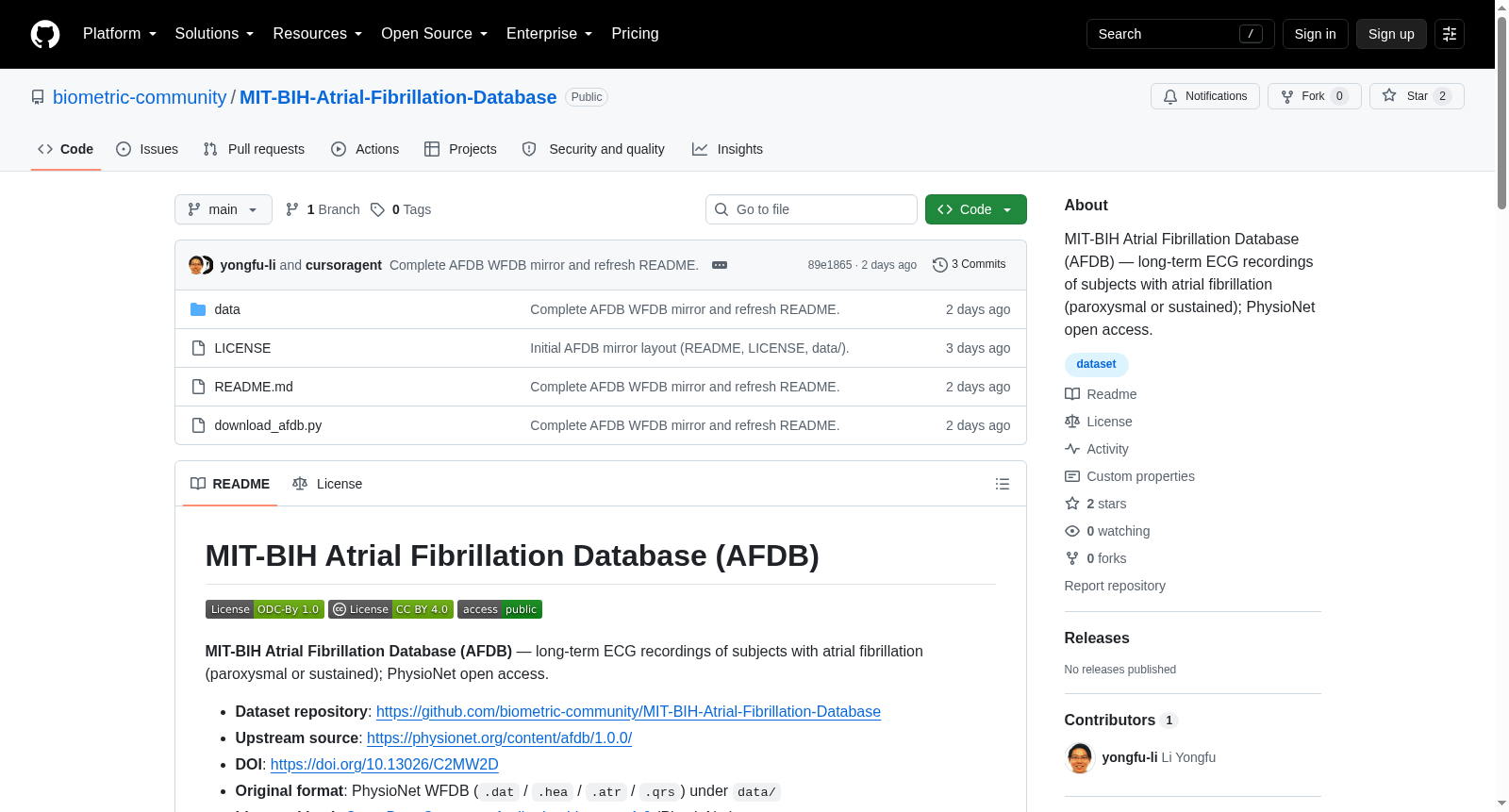Switch to Security and quality tab
The width and height of the screenshot is (1509, 812).
point(593,149)
